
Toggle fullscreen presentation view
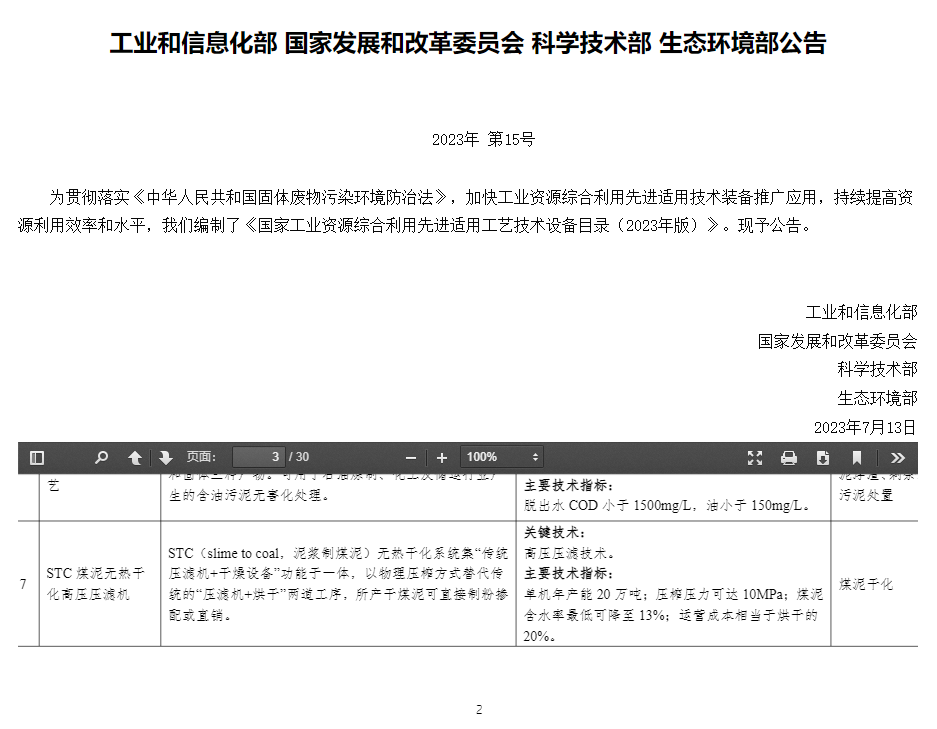(755, 457)
